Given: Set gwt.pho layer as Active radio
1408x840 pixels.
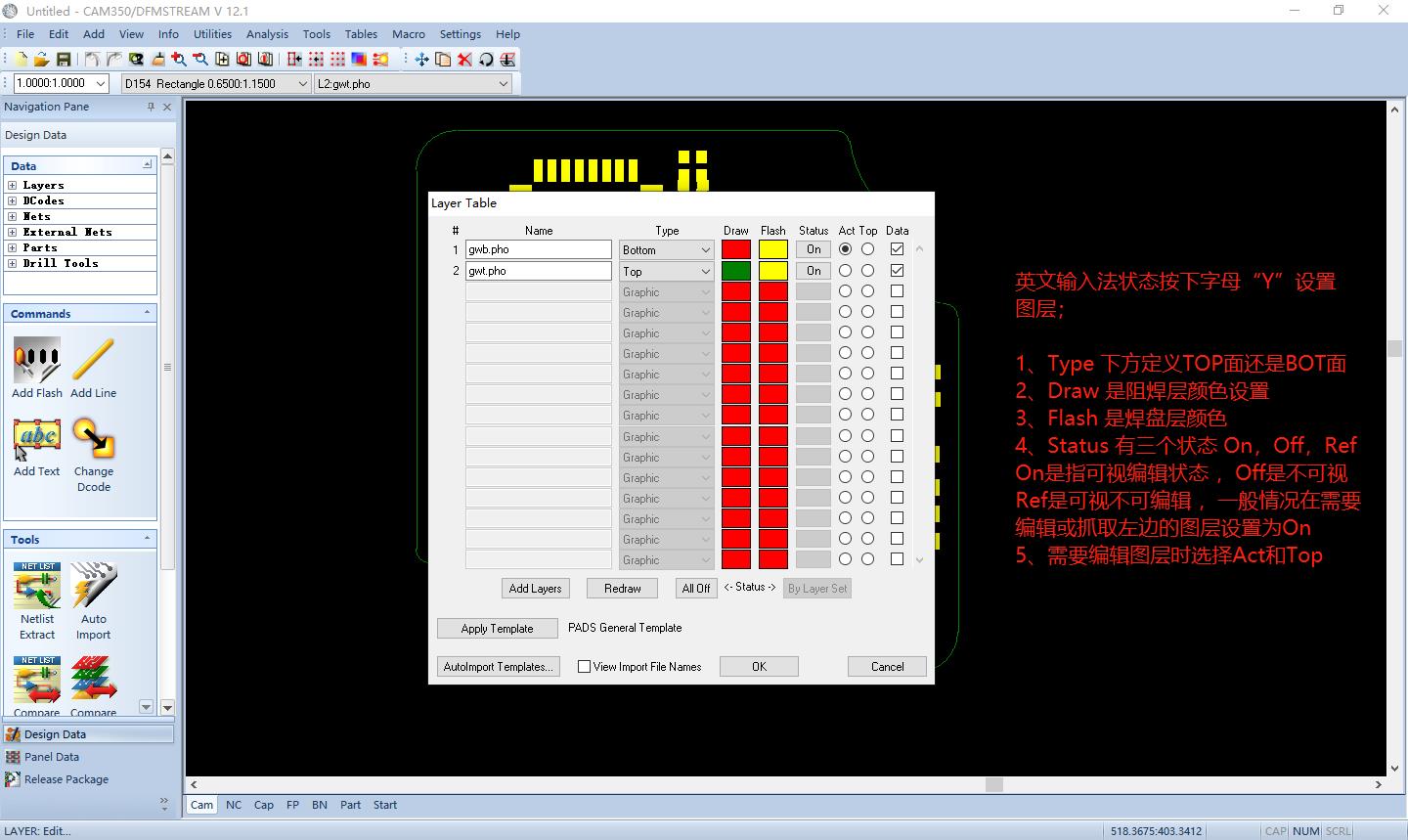Looking at the screenshot, I should [845, 271].
